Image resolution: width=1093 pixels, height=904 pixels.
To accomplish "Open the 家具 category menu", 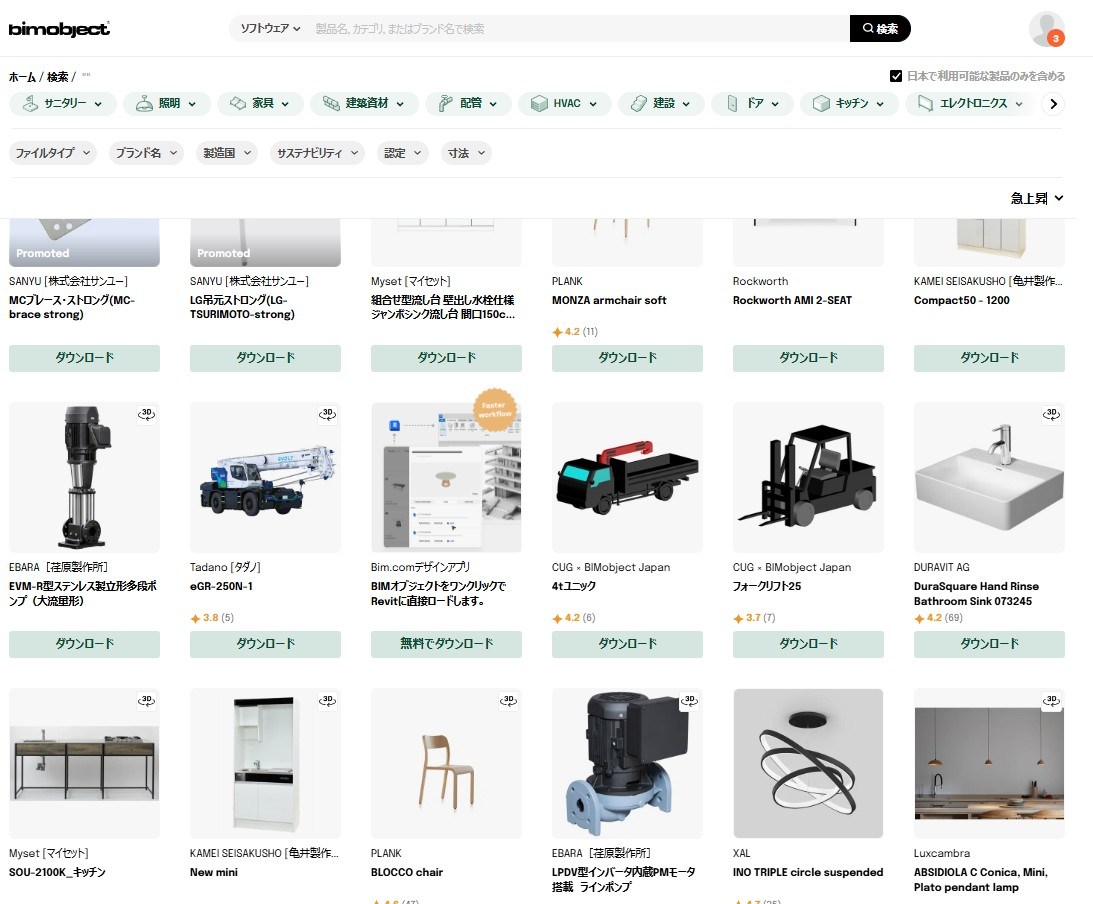I will pos(260,103).
